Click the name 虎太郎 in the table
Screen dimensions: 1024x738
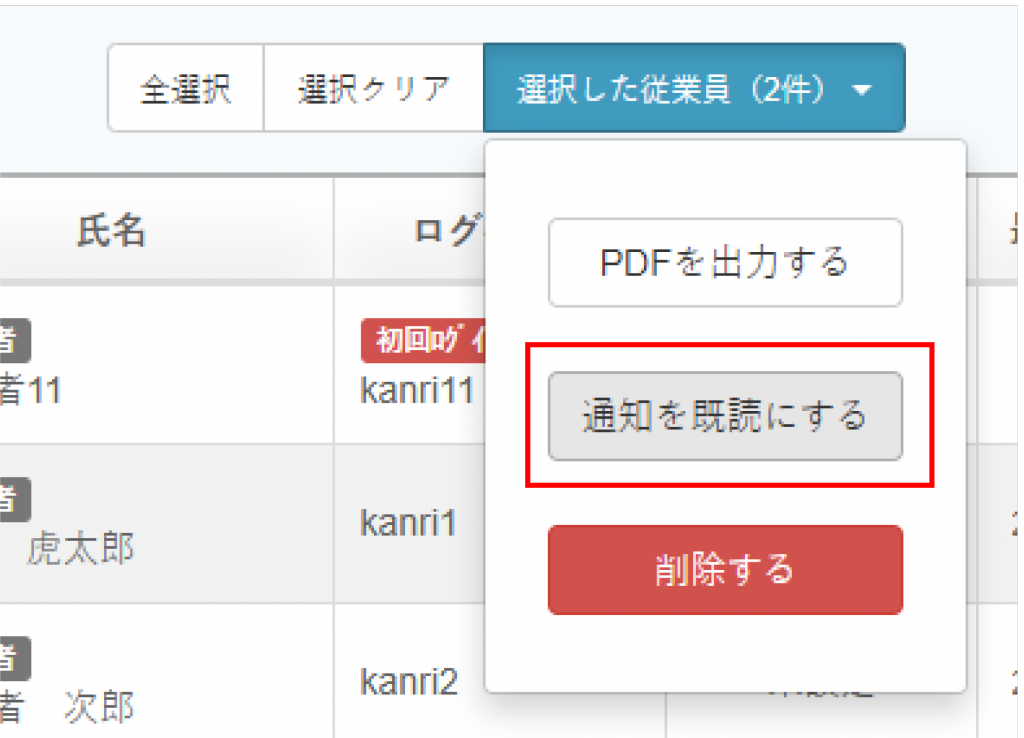(x=80, y=548)
